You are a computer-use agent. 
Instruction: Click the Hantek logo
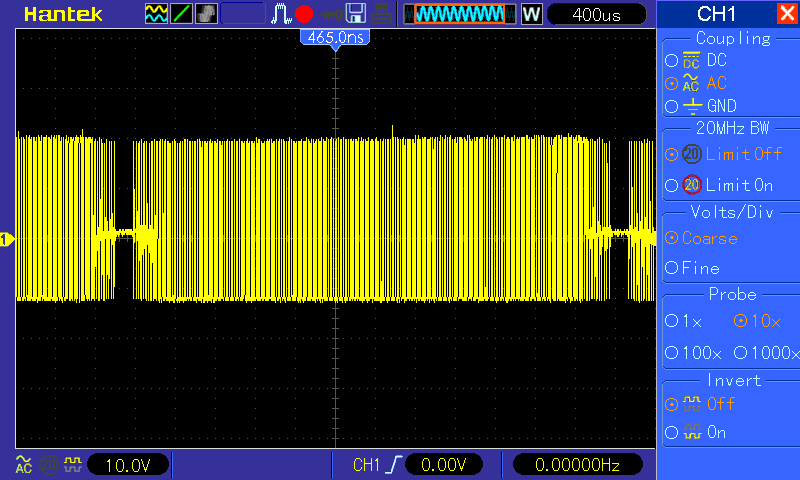pyautogui.click(x=63, y=14)
